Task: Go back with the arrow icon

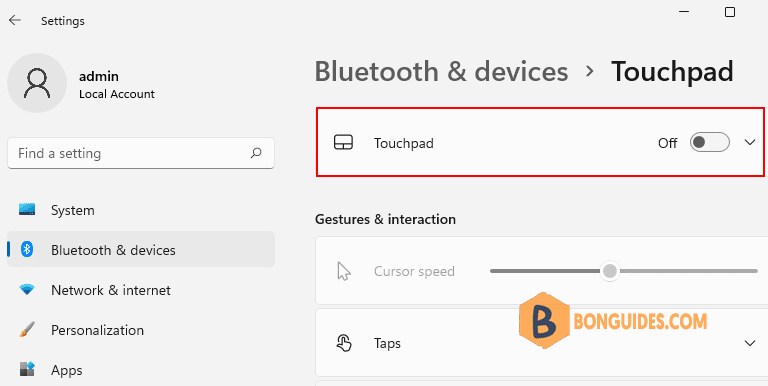Action: [15, 20]
